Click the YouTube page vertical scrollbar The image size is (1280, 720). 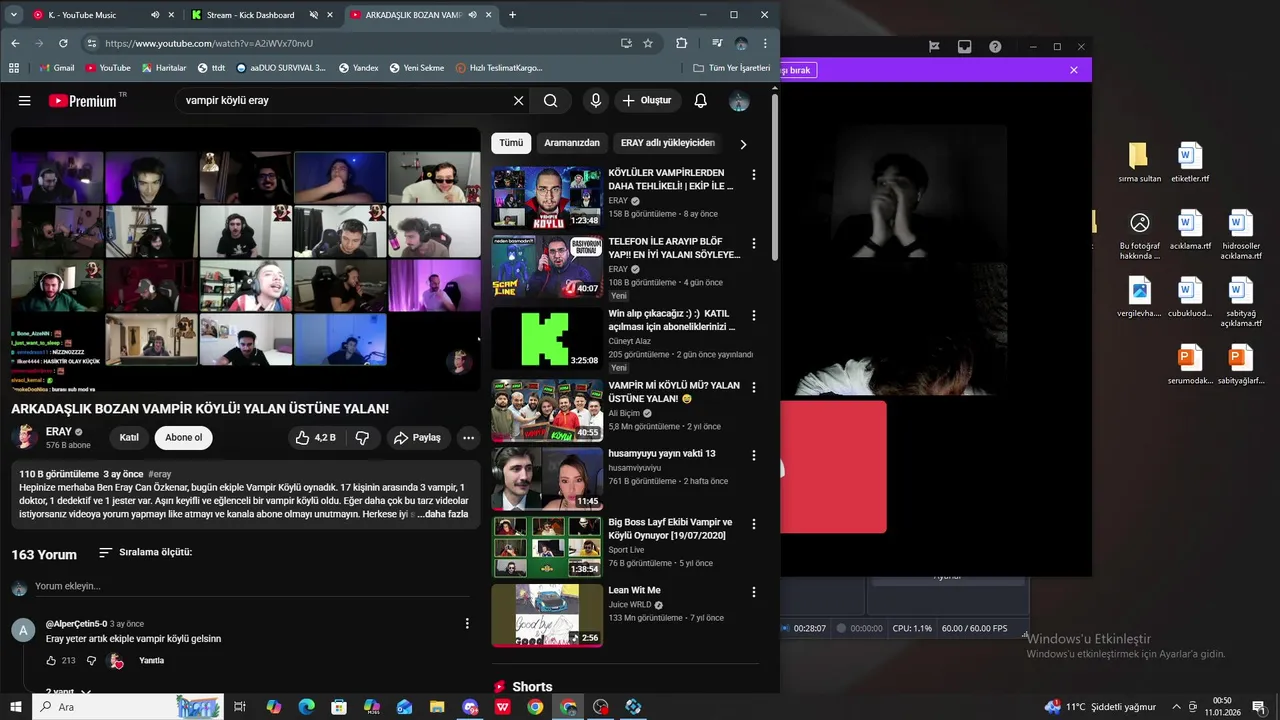[775, 180]
